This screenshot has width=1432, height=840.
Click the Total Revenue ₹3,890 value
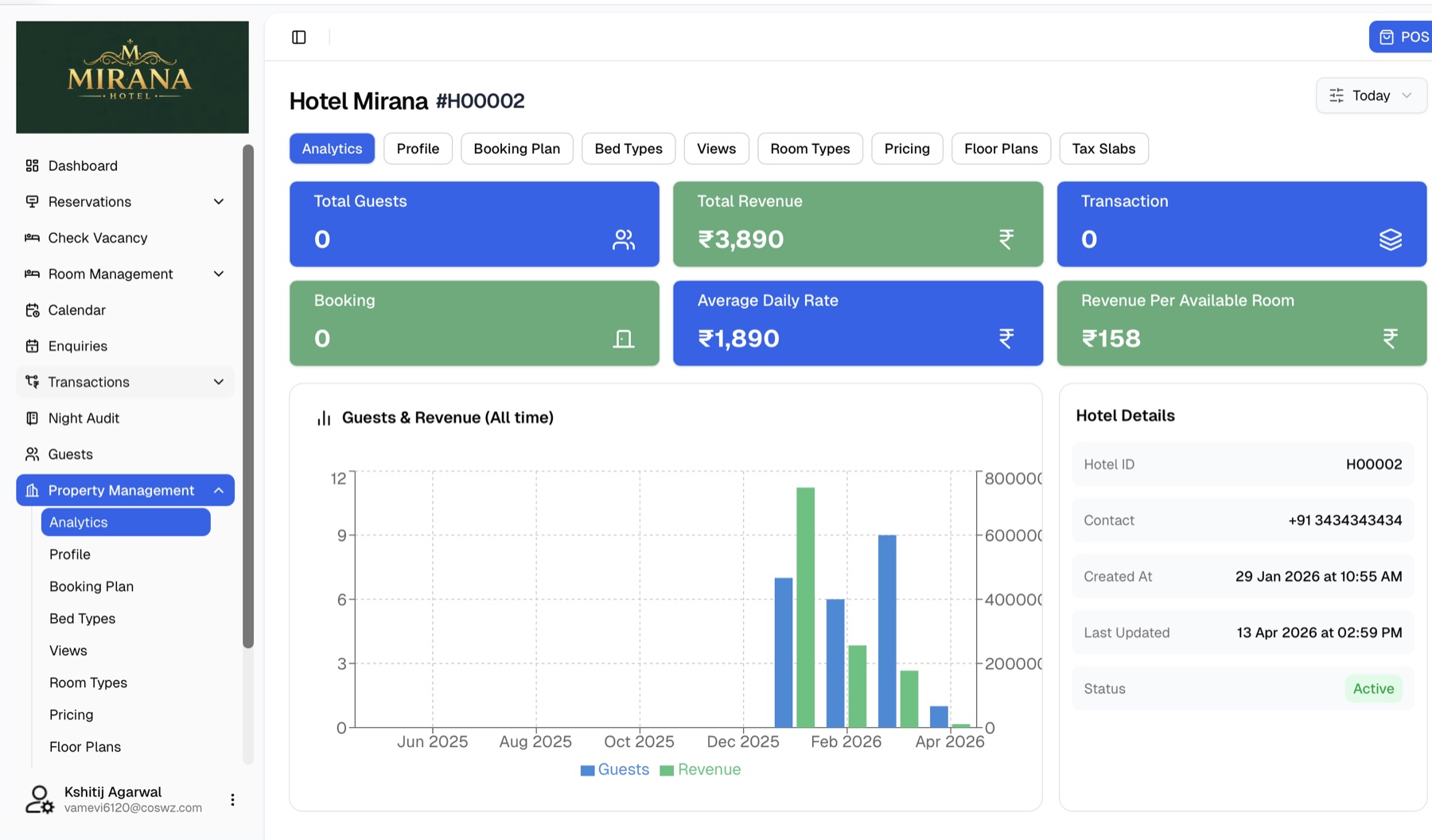741,239
